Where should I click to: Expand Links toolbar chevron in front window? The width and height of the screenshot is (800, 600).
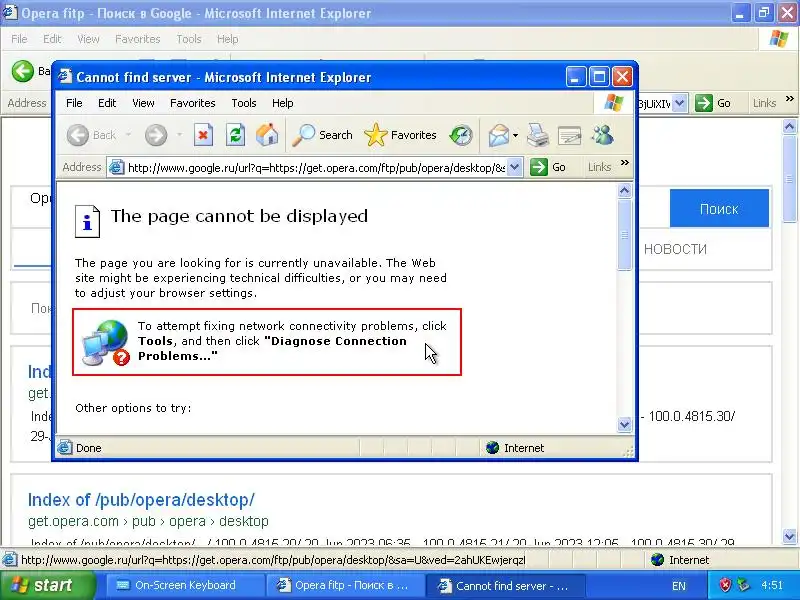pos(624,163)
